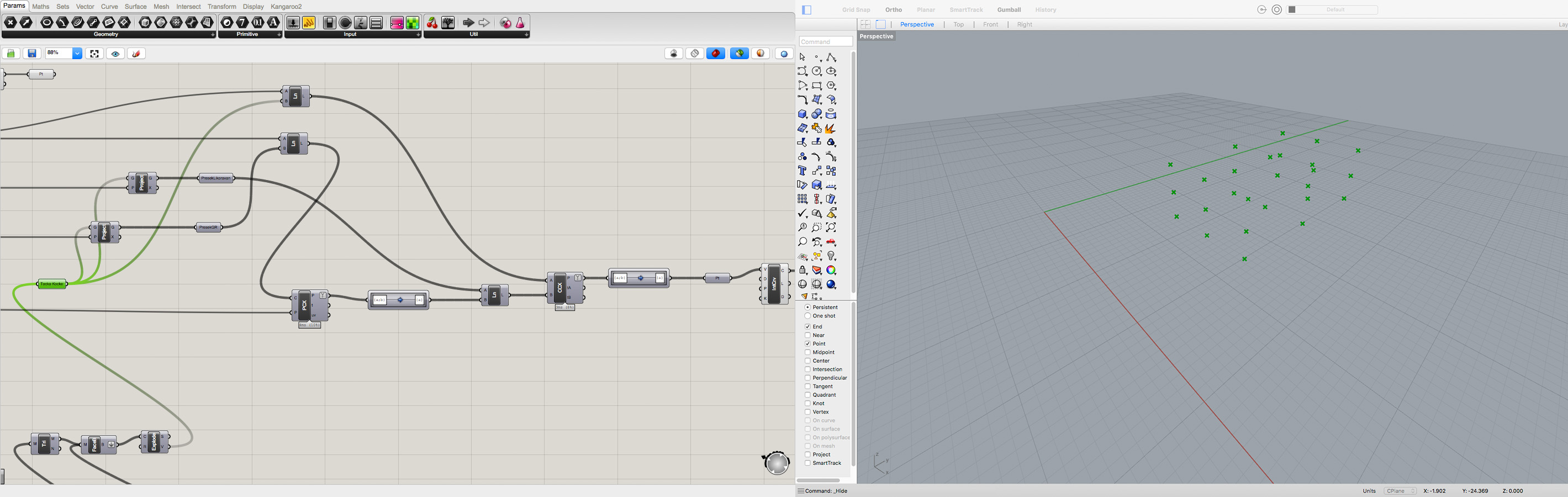The height and width of the screenshot is (497, 1568).
Task: Toggle Grid Snap in Rhino toolbar
Action: (x=856, y=10)
